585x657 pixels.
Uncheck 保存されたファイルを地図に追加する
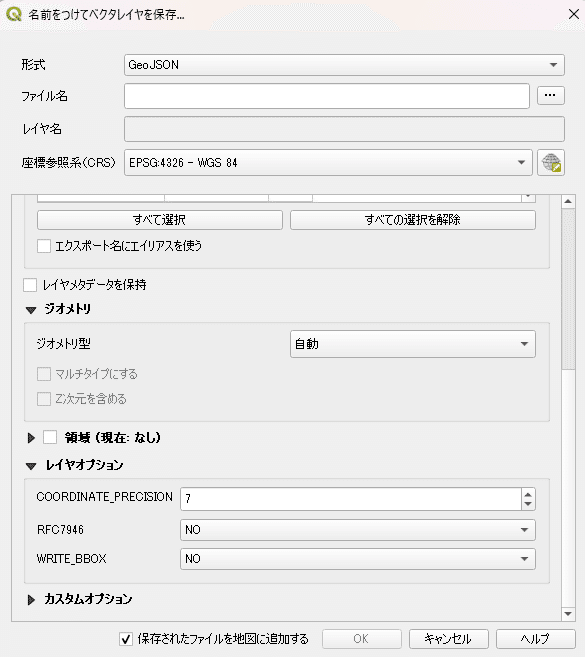tap(126, 639)
